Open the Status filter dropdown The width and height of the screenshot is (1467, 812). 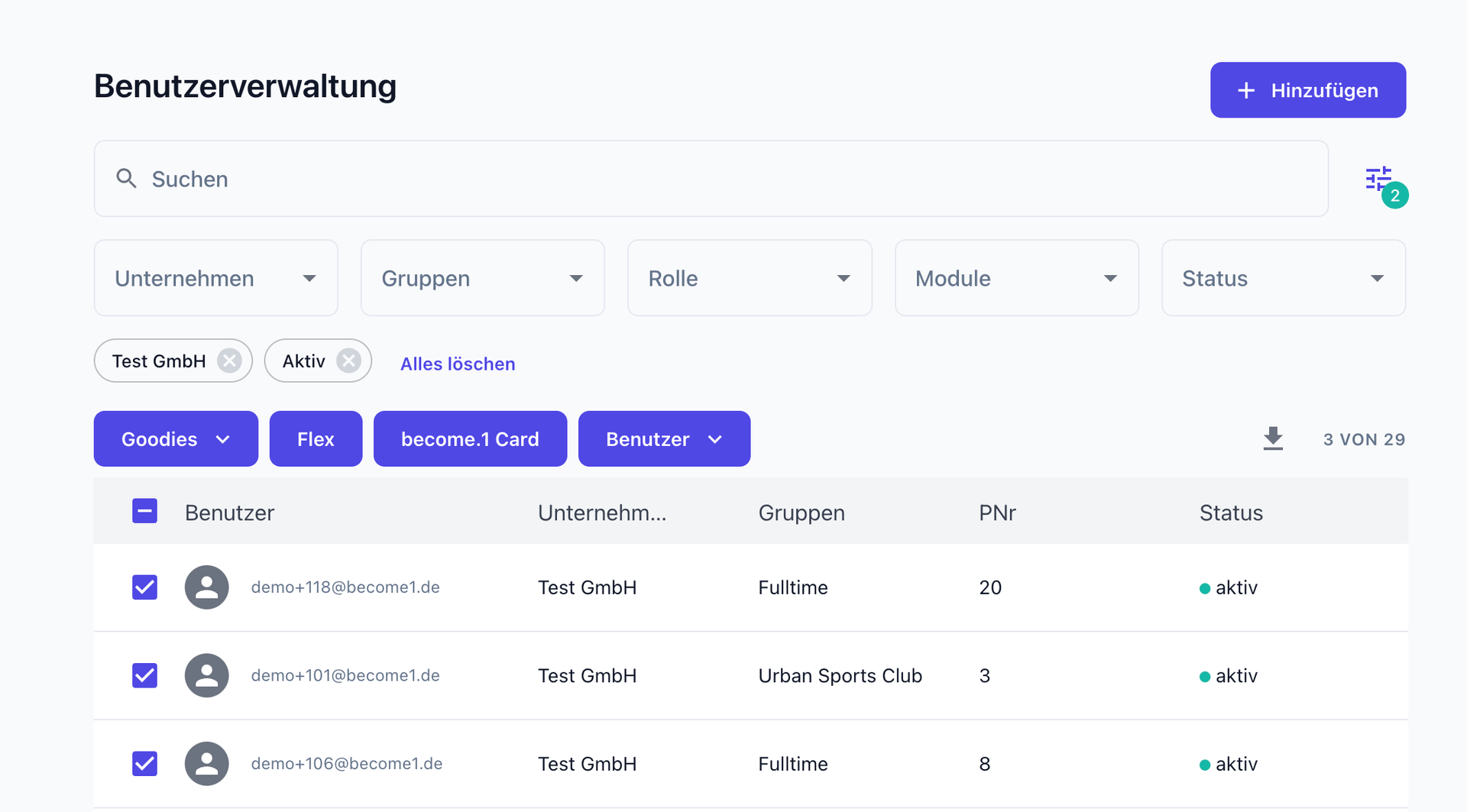click(1283, 278)
